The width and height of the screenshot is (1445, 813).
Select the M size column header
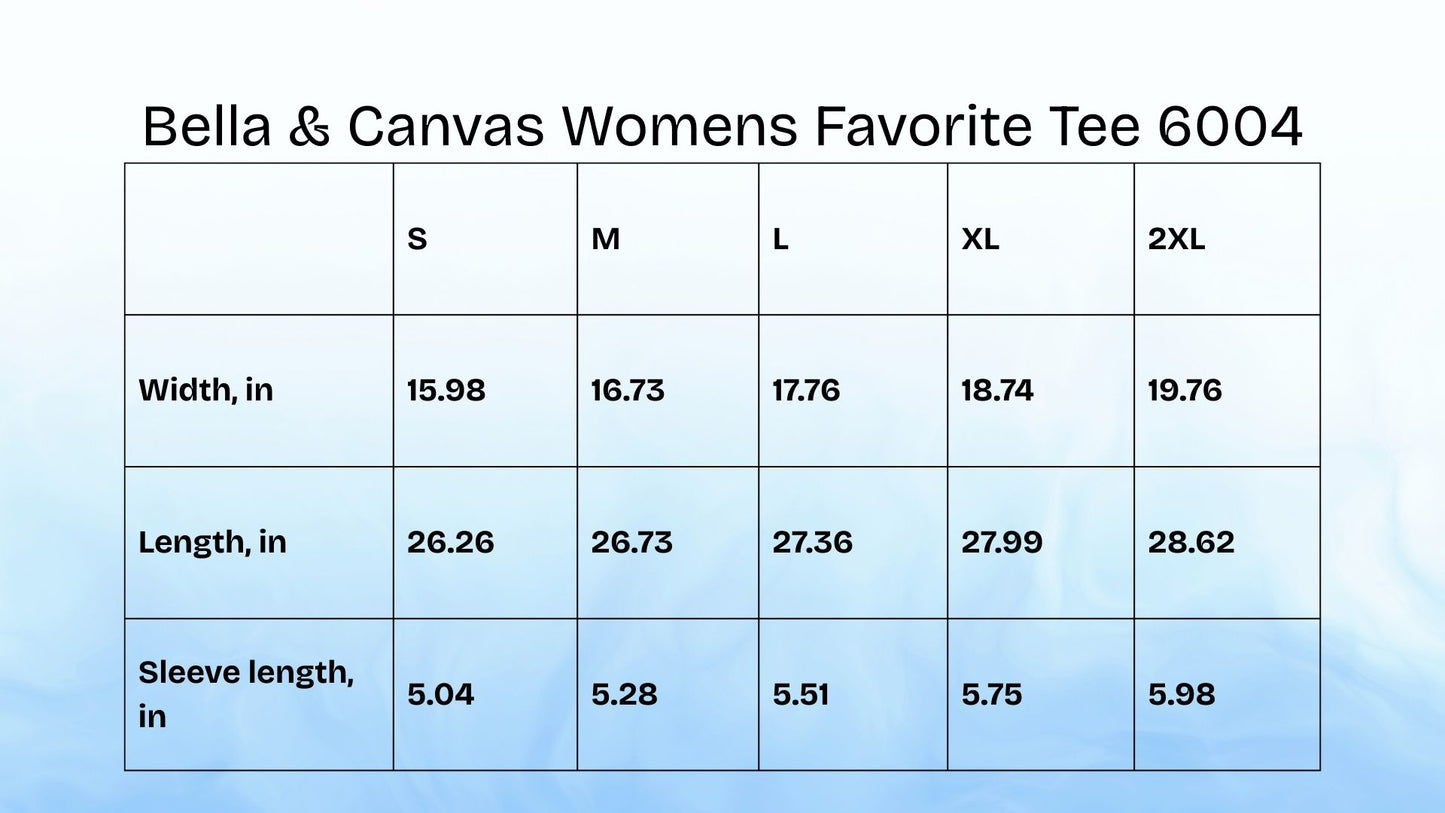tap(605, 240)
